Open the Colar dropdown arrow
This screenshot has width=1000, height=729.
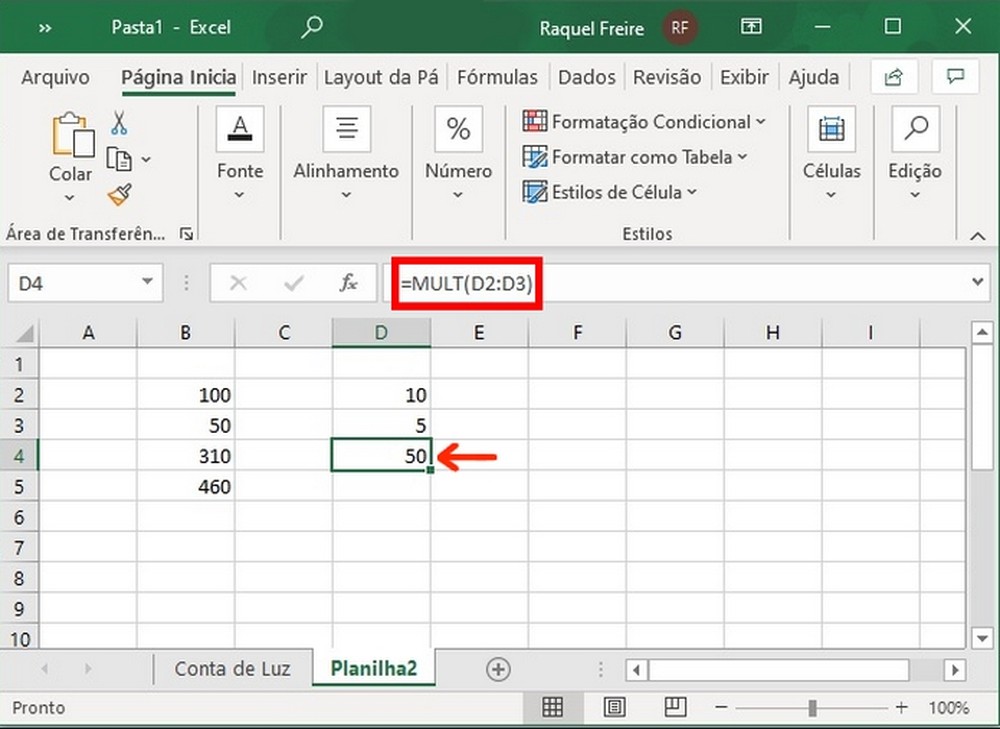coord(70,198)
